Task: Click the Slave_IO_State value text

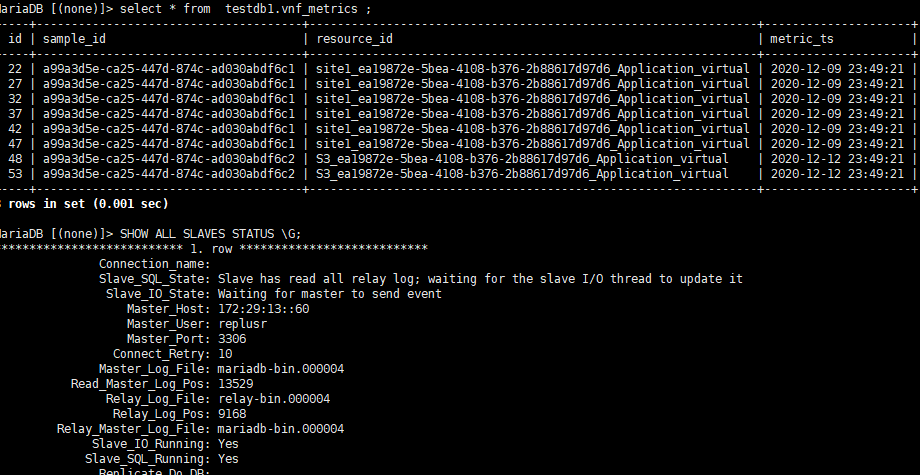Action: tap(329, 293)
